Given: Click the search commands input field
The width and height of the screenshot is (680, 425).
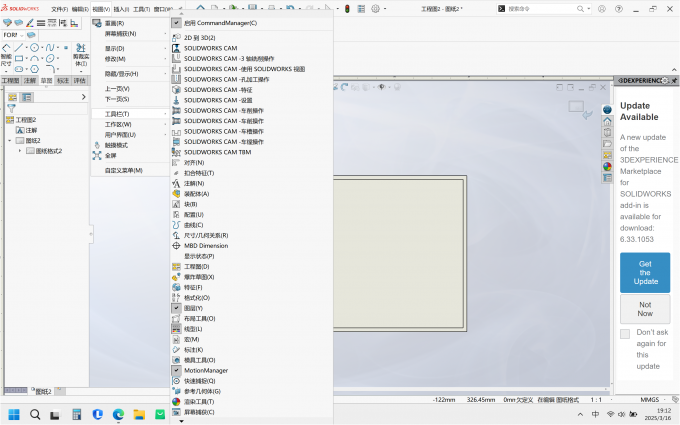Looking at the screenshot, I should pyautogui.click(x=540, y=9).
